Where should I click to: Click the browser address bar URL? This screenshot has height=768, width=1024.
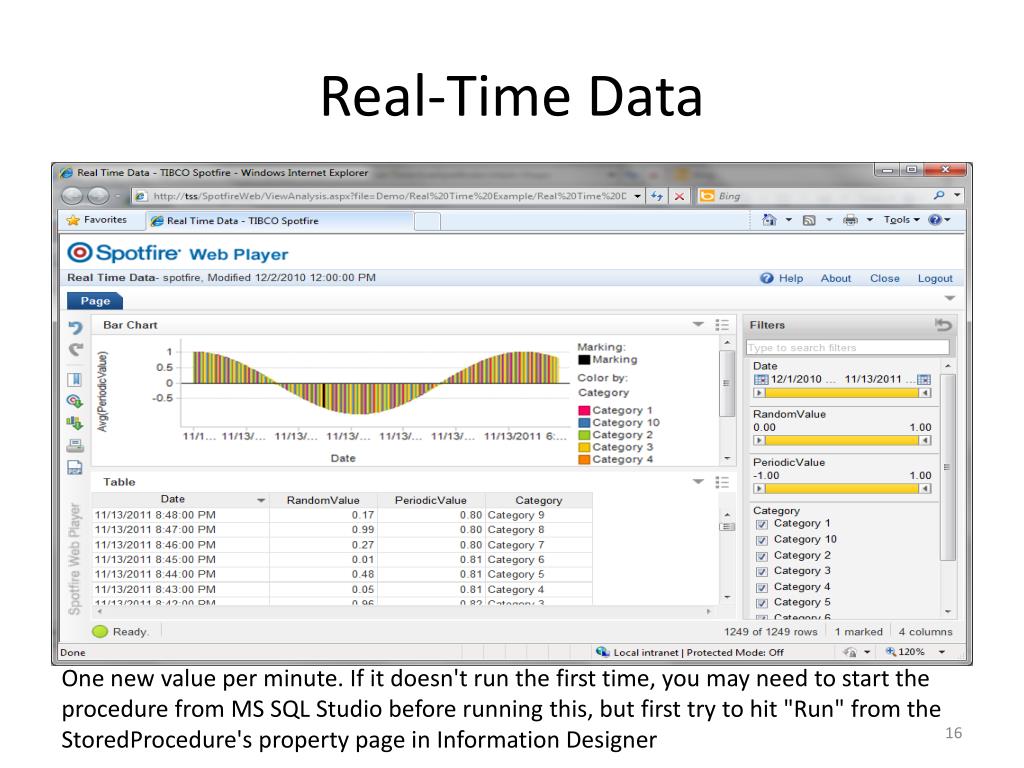click(x=389, y=196)
